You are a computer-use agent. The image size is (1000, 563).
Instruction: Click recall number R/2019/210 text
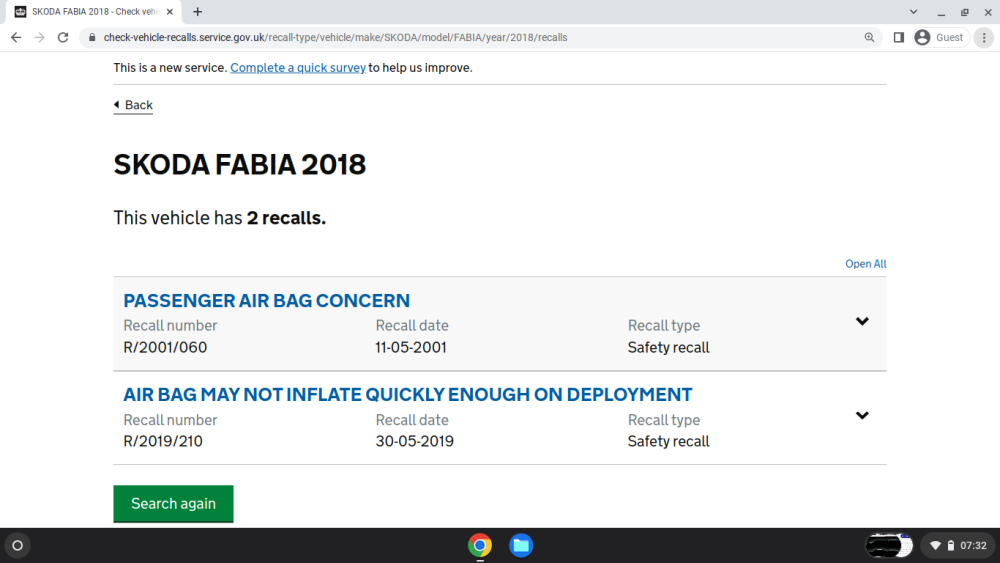tap(163, 441)
